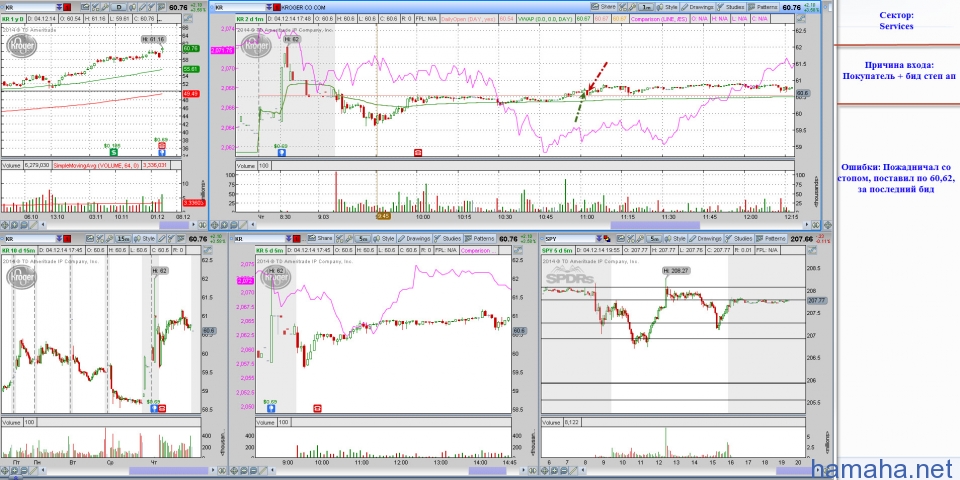
Task: Click red earnings phone icon on KR 1-minute chart
Action: click(418, 152)
